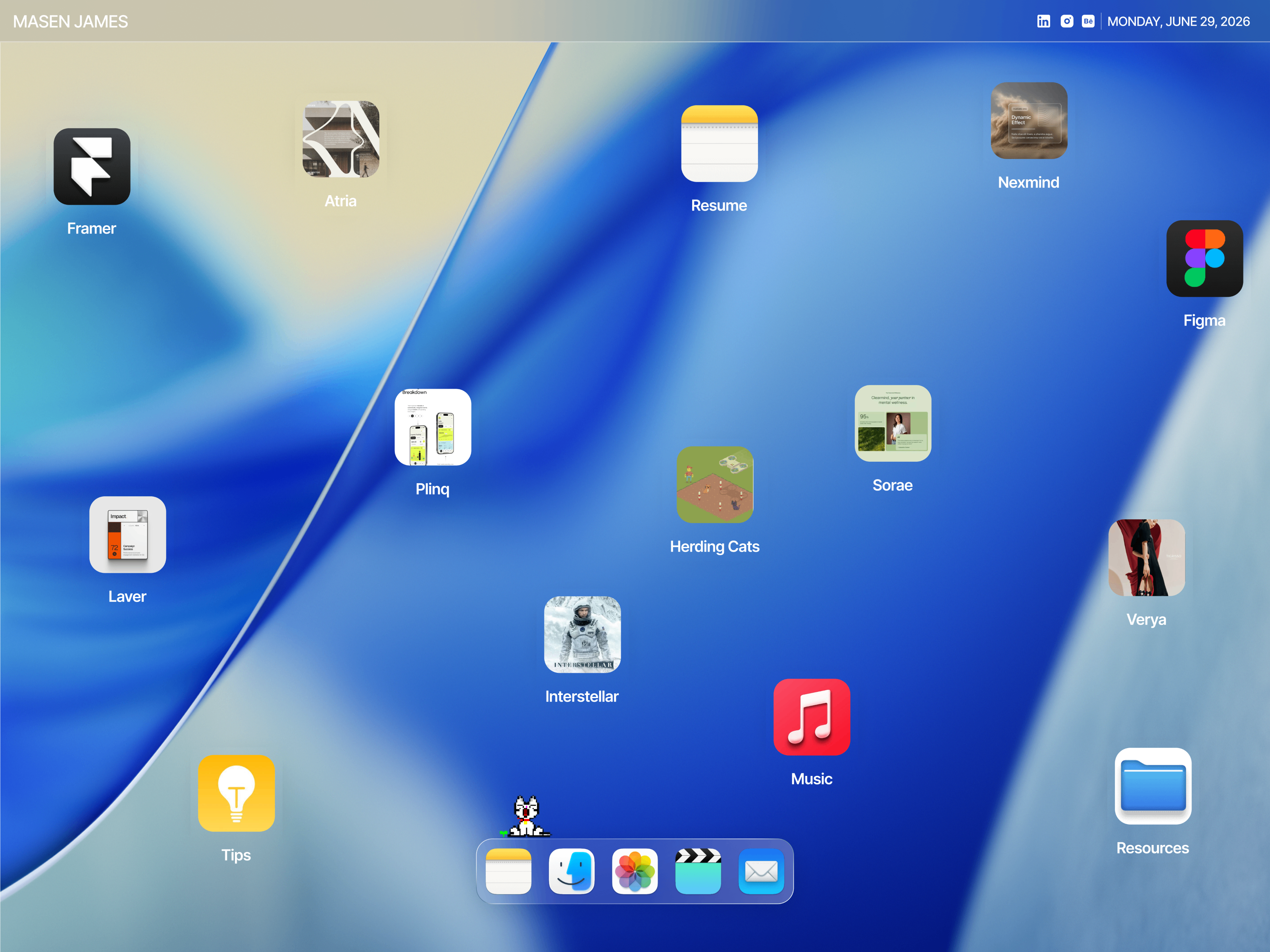Click the Atria label text
Image resolution: width=1270 pixels, height=952 pixels.
coord(341,201)
